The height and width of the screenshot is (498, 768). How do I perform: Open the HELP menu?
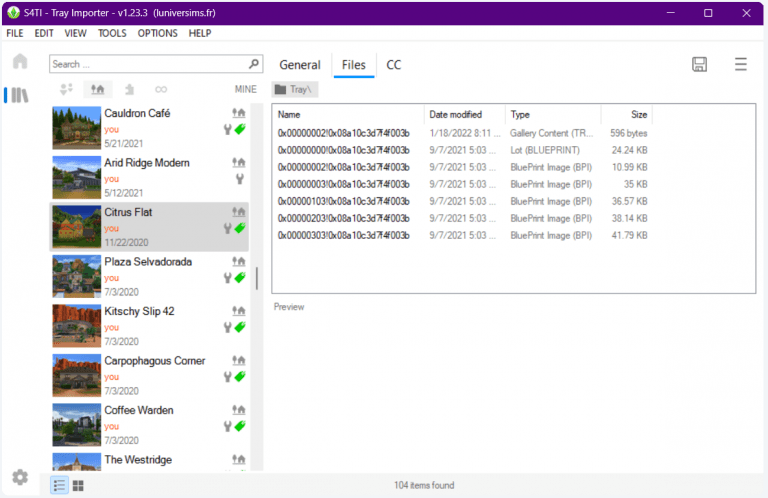click(x=200, y=33)
